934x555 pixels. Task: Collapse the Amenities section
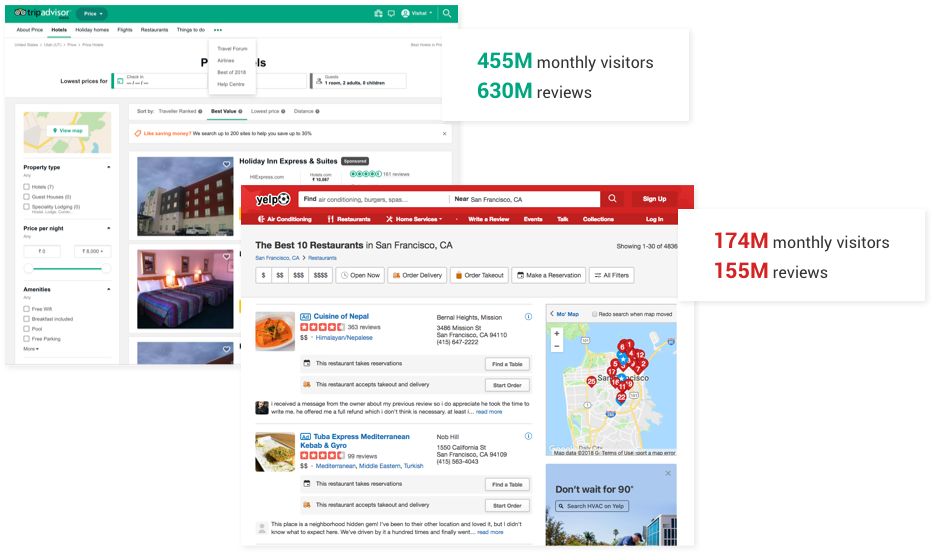pos(108,289)
